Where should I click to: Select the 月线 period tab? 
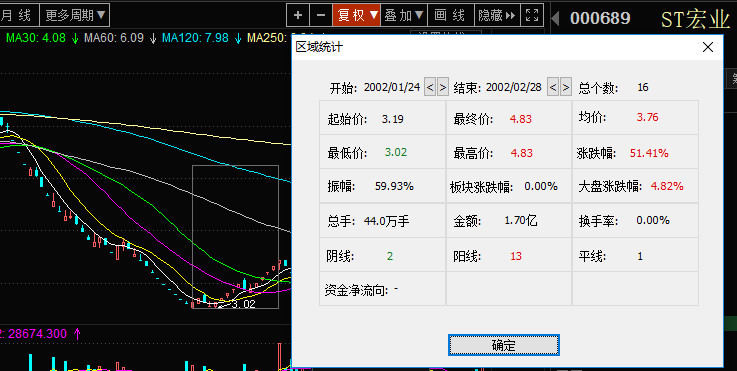coord(18,16)
